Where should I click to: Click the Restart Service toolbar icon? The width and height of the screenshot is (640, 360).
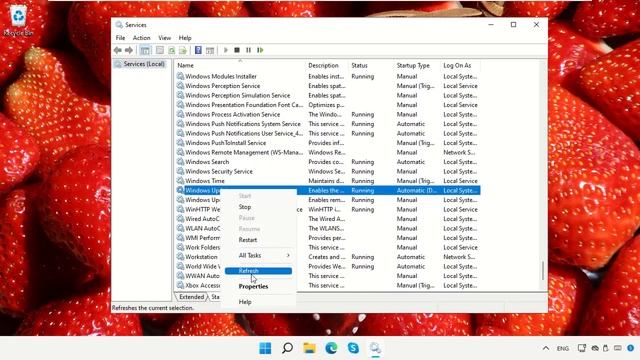click(x=260, y=50)
